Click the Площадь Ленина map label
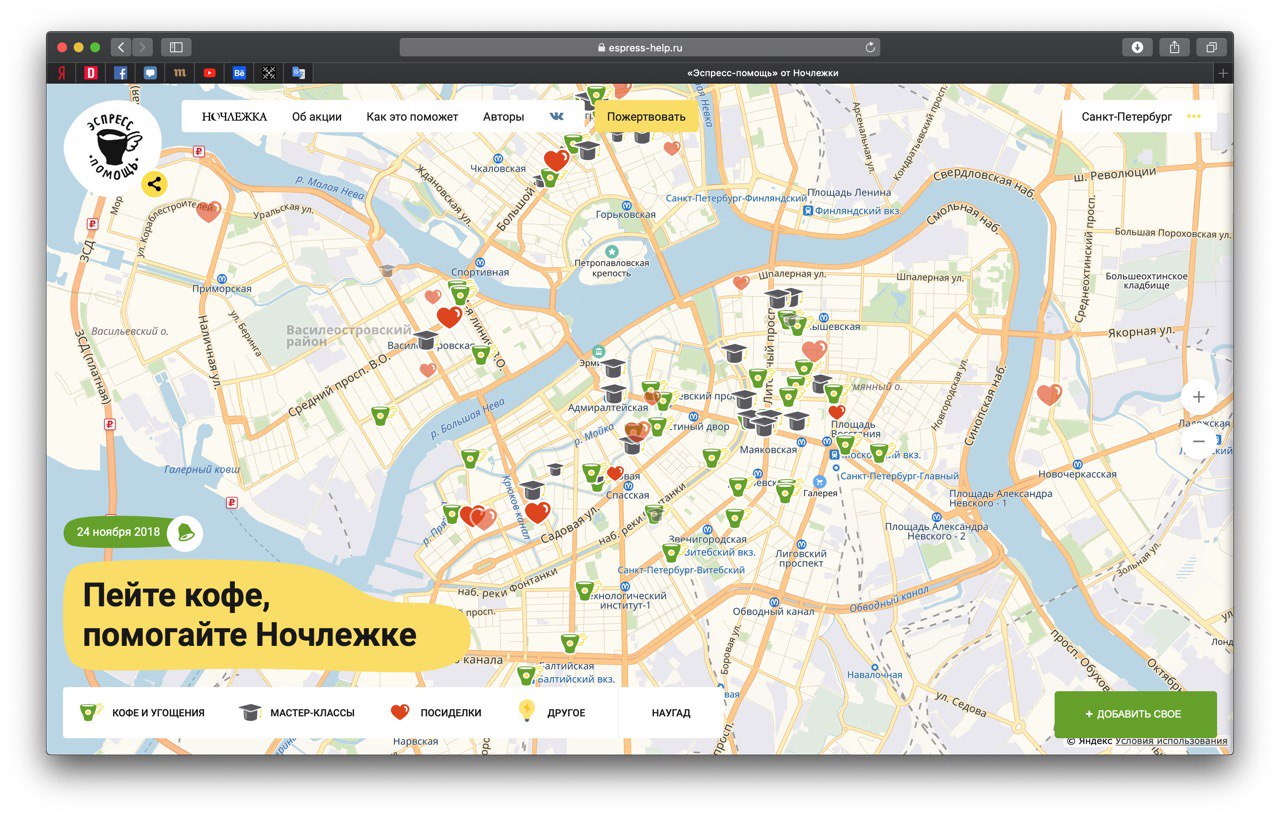The height and width of the screenshot is (816, 1280). pos(849,192)
